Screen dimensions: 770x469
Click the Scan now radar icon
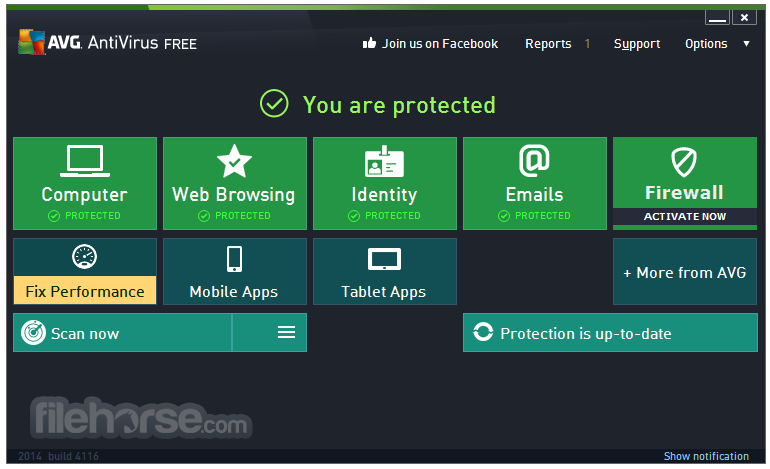(33, 333)
